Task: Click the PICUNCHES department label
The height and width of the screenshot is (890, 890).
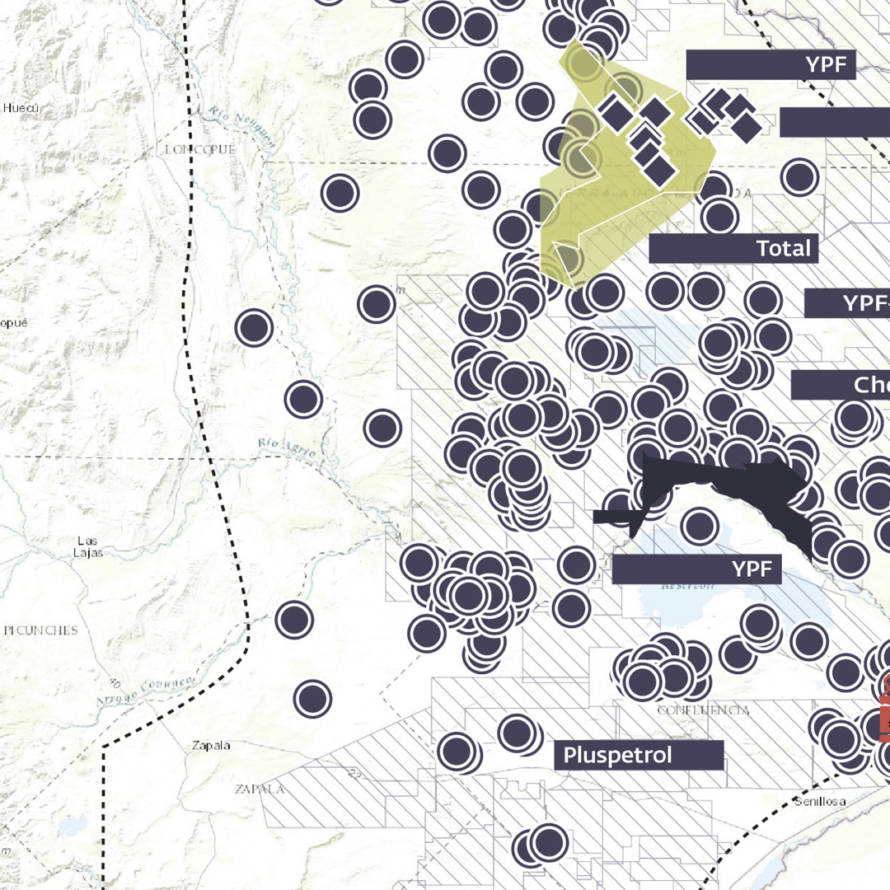Action: pos(41,630)
